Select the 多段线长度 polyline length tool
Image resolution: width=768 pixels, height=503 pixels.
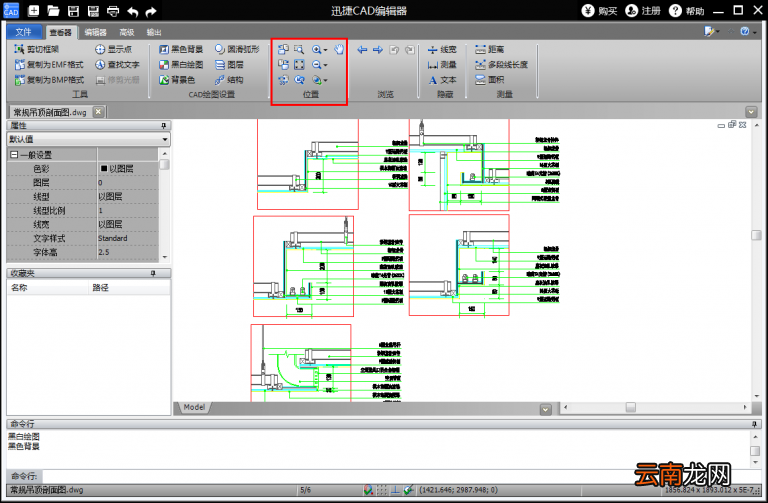pyautogui.click(x=502, y=65)
